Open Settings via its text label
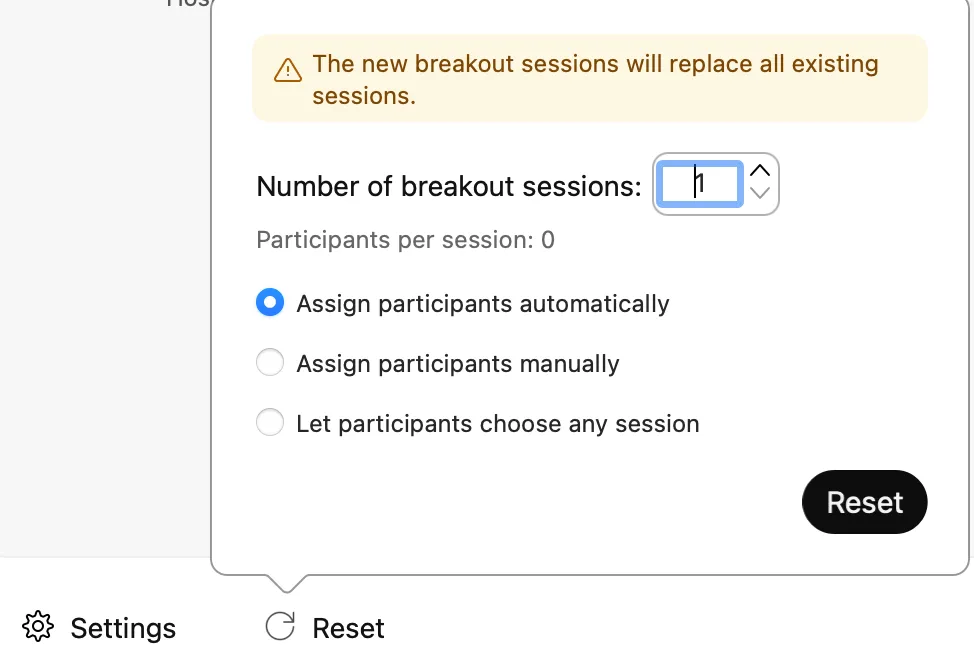Image resolution: width=974 pixels, height=660 pixels. click(123, 628)
